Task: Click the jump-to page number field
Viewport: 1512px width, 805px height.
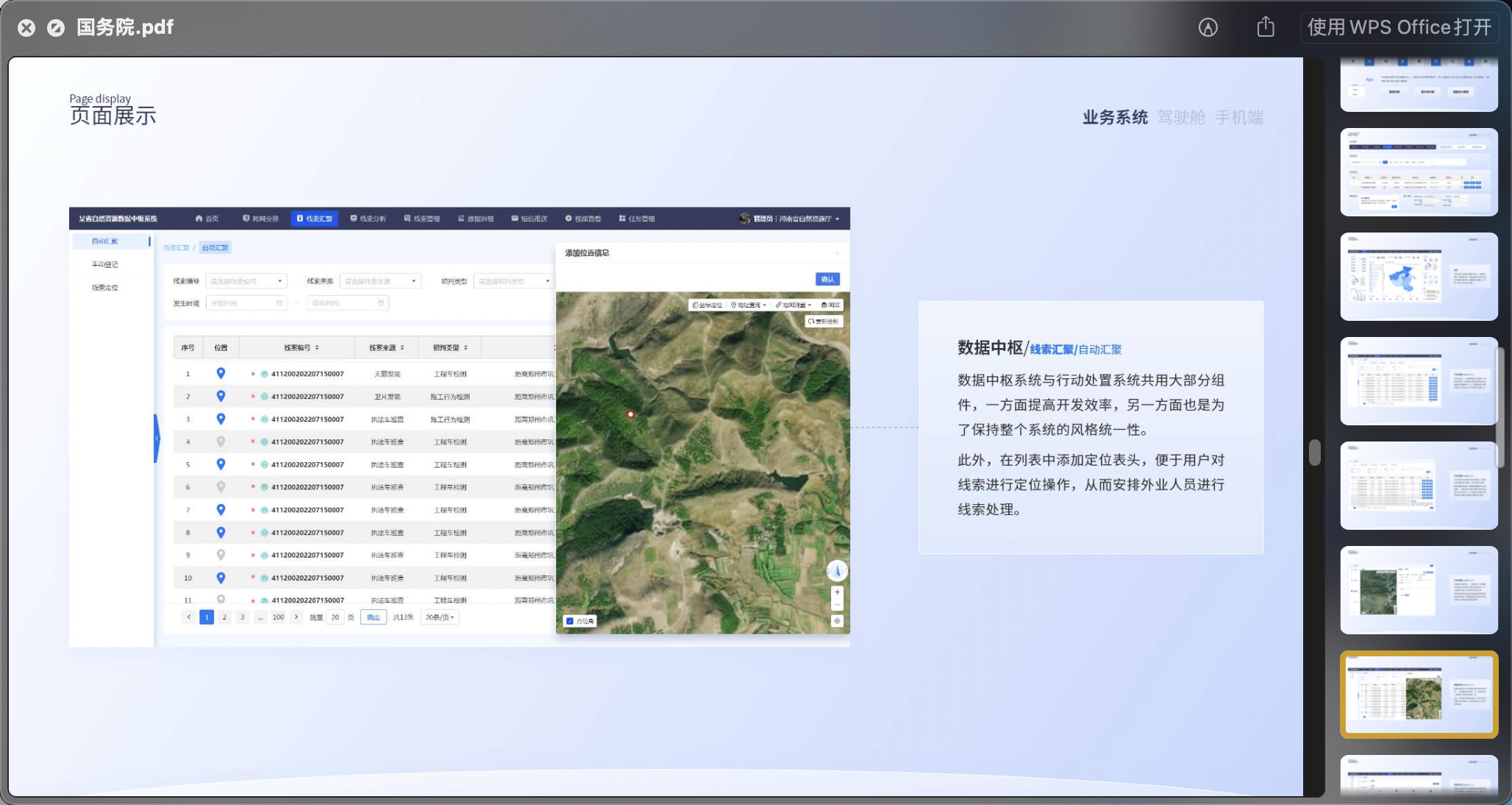Action: pos(335,617)
